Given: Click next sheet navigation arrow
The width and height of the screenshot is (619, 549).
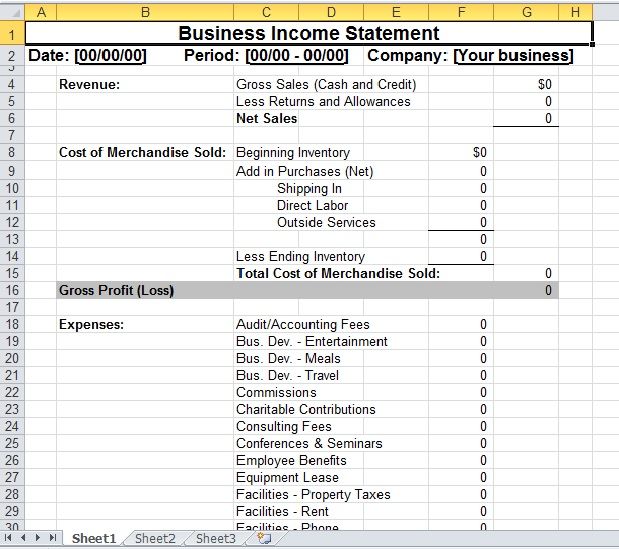Looking at the screenshot, I should coord(38,538).
